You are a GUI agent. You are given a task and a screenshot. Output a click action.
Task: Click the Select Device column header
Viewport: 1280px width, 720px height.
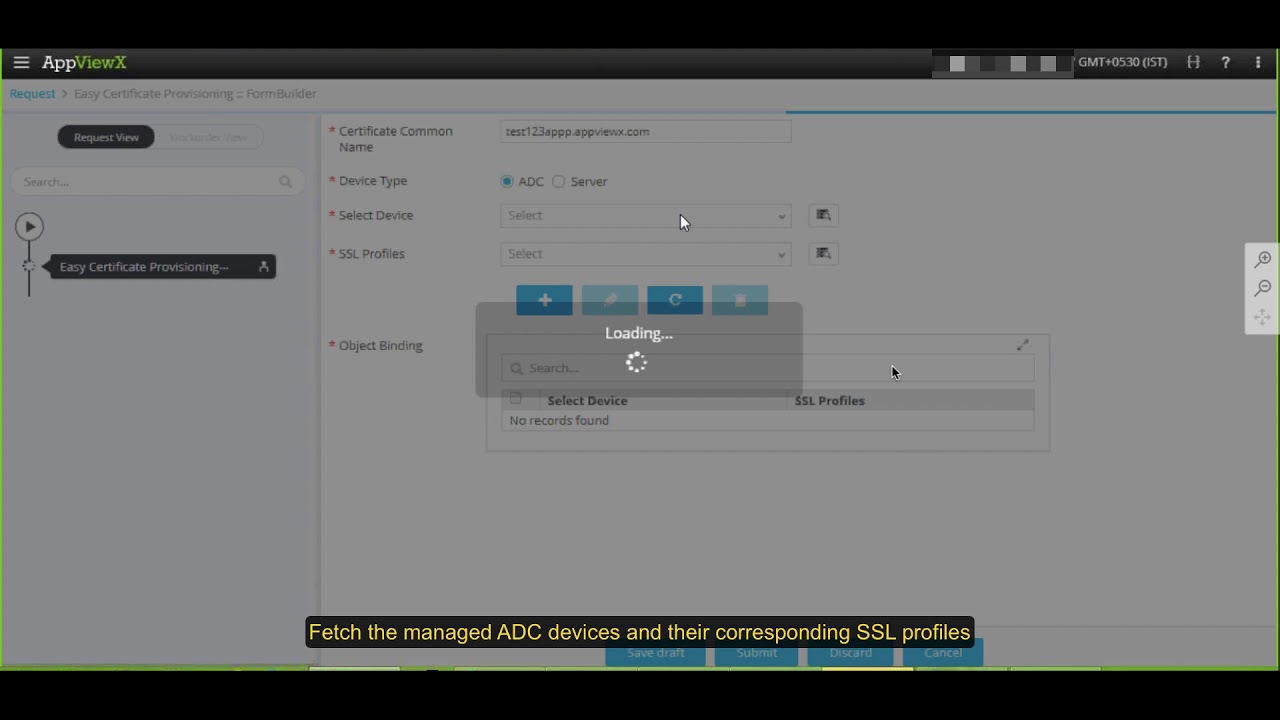click(587, 400)
